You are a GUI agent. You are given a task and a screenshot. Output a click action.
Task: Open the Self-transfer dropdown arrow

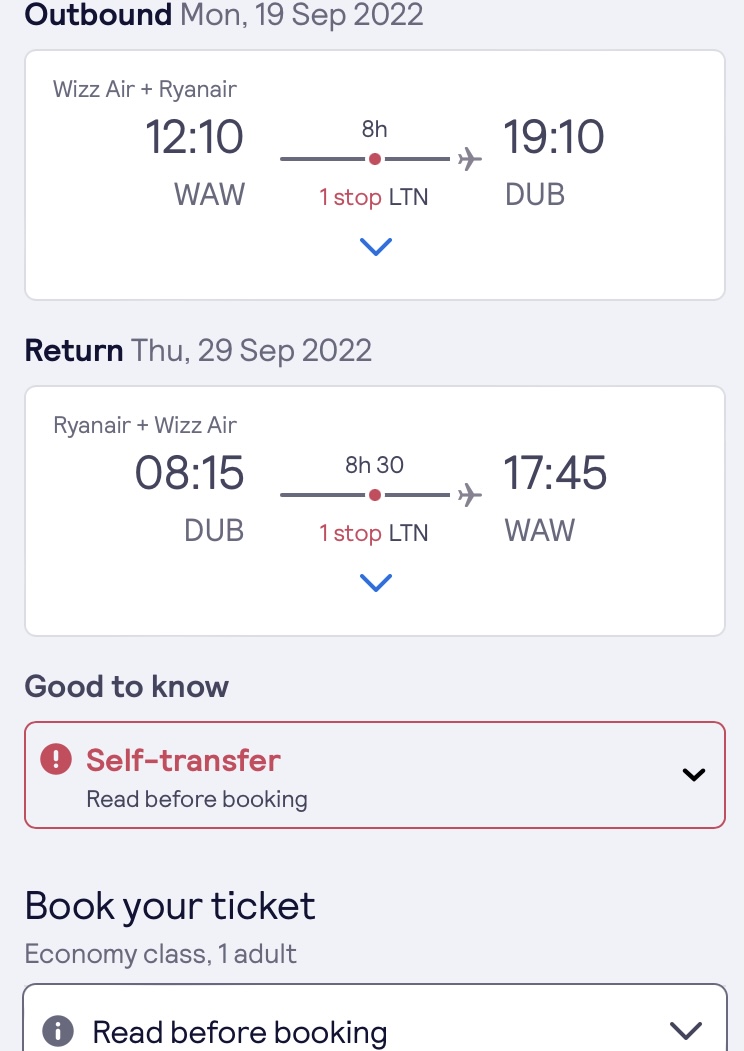693,775
